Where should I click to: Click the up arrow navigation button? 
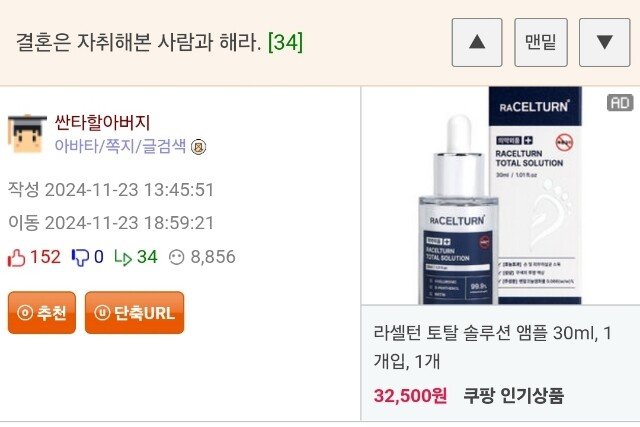[x=477, y=42]
